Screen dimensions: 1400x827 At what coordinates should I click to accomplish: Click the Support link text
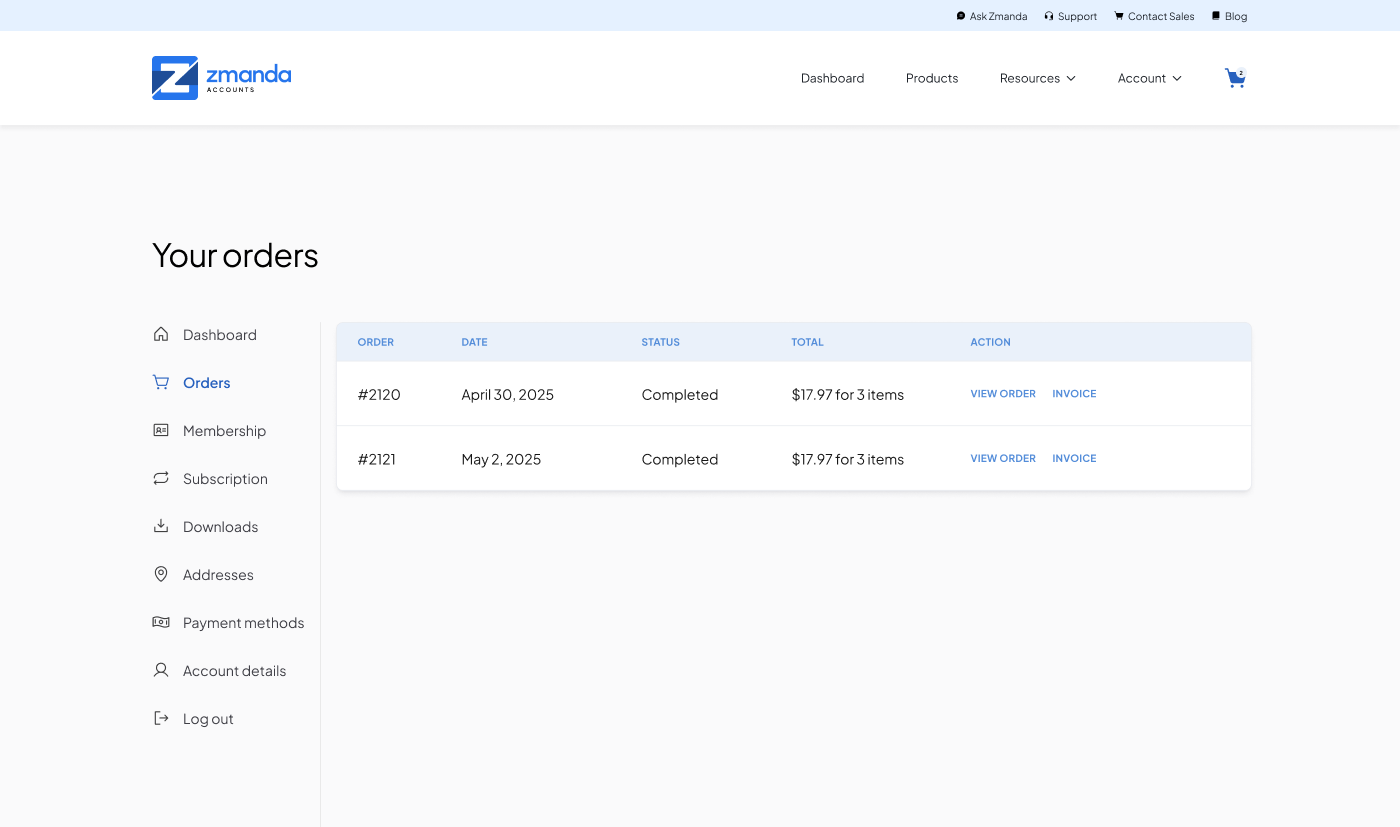point(1077,16)
